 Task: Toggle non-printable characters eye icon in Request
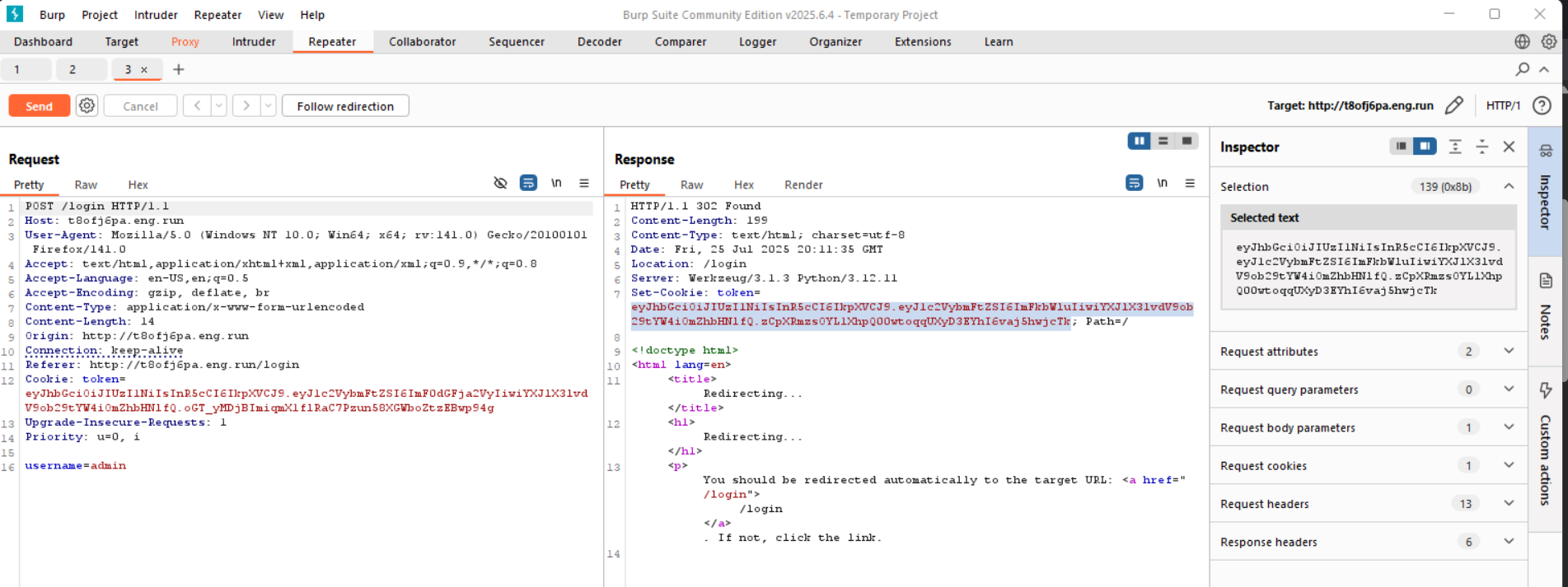pos(500,183)
